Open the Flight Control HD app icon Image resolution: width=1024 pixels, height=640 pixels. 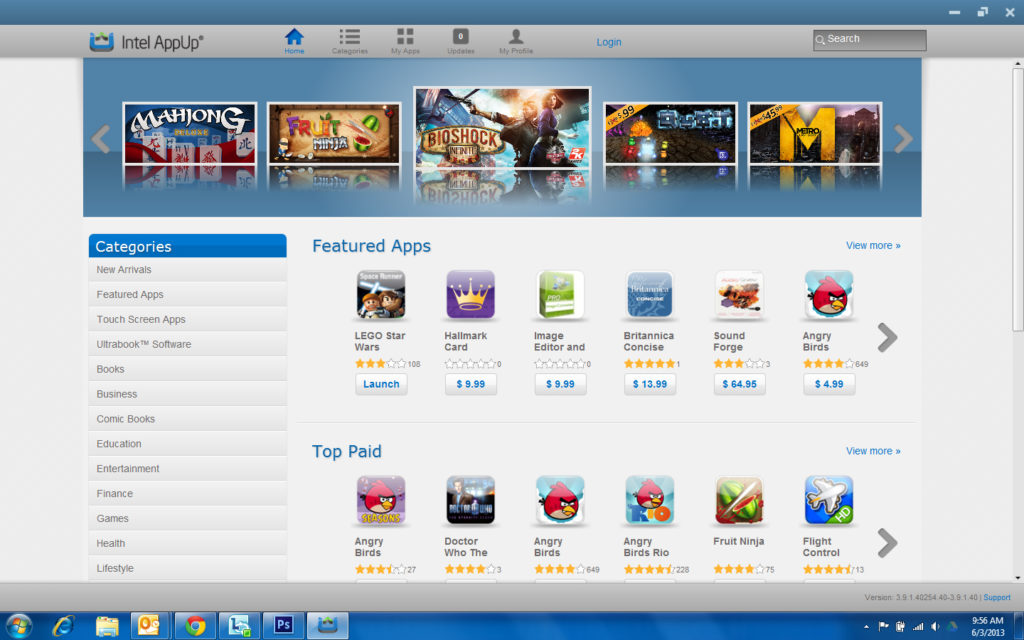829,501
